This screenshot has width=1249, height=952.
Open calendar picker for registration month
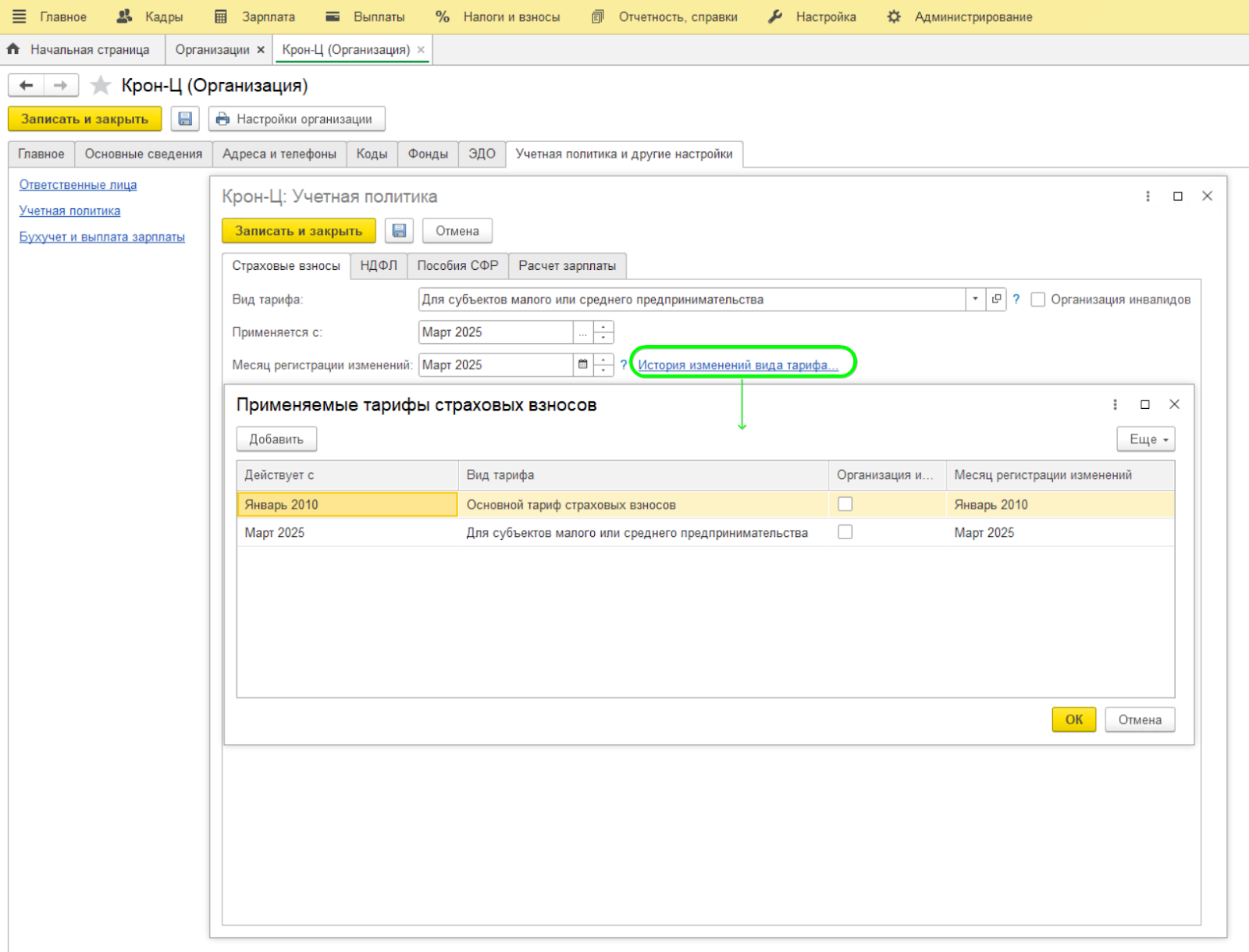pyautogui.click(x=582, y=364)
